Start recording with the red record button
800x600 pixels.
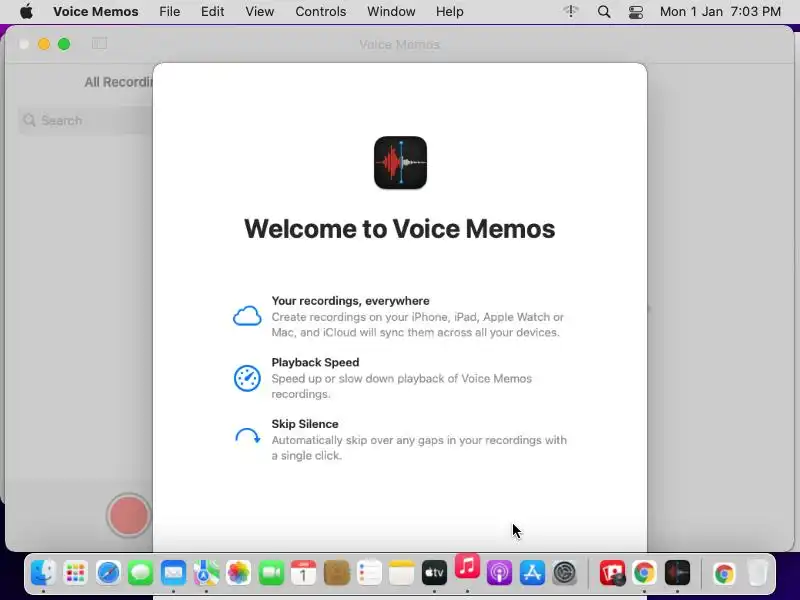pyautogui.click(x=128, y=515)
